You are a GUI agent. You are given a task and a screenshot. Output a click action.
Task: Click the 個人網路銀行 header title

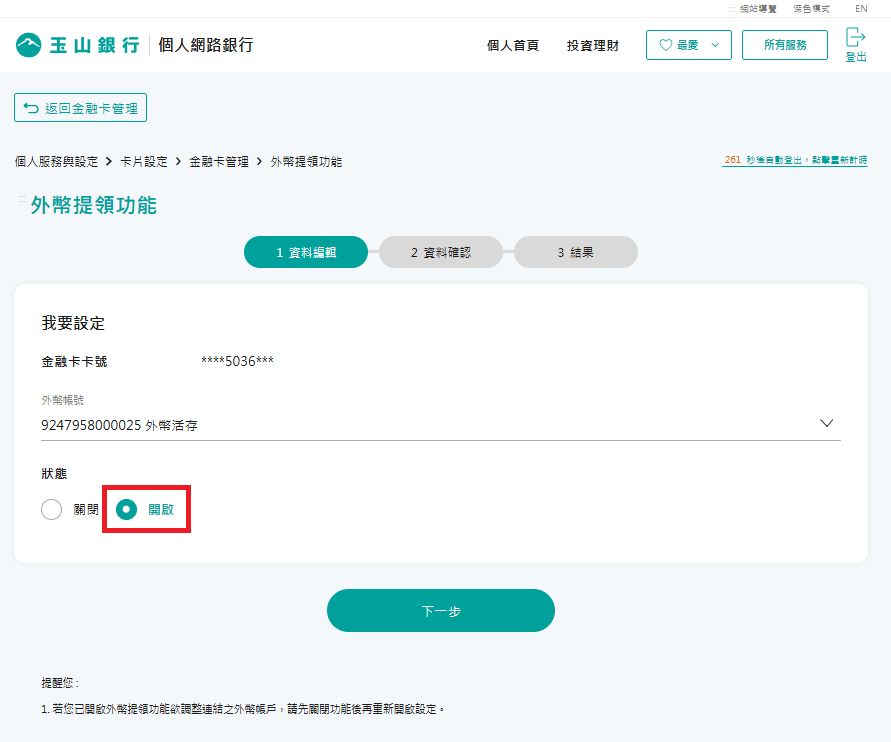coord(206,45)
